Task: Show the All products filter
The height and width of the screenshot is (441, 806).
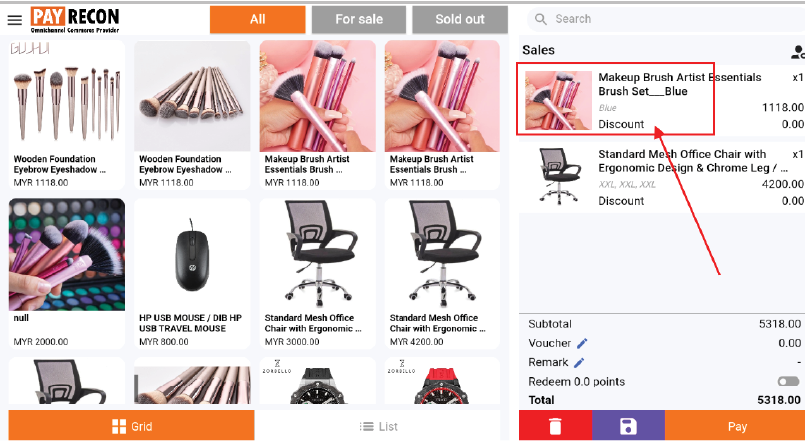Action: [258, 20]
